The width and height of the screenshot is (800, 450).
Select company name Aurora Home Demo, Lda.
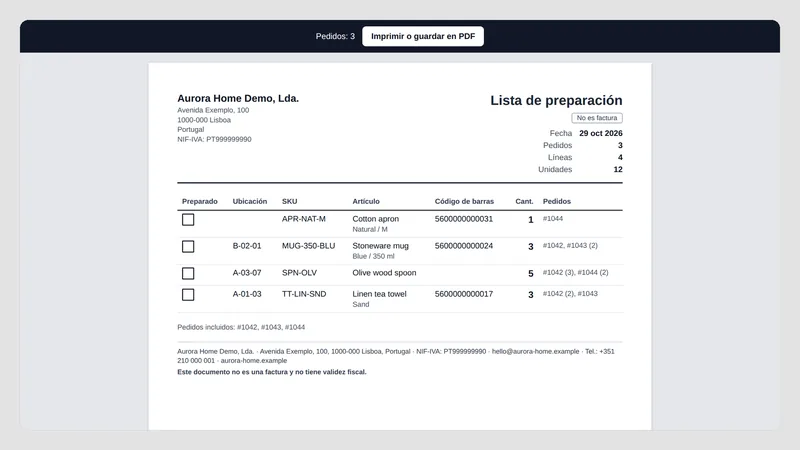(x=238, y=98)
